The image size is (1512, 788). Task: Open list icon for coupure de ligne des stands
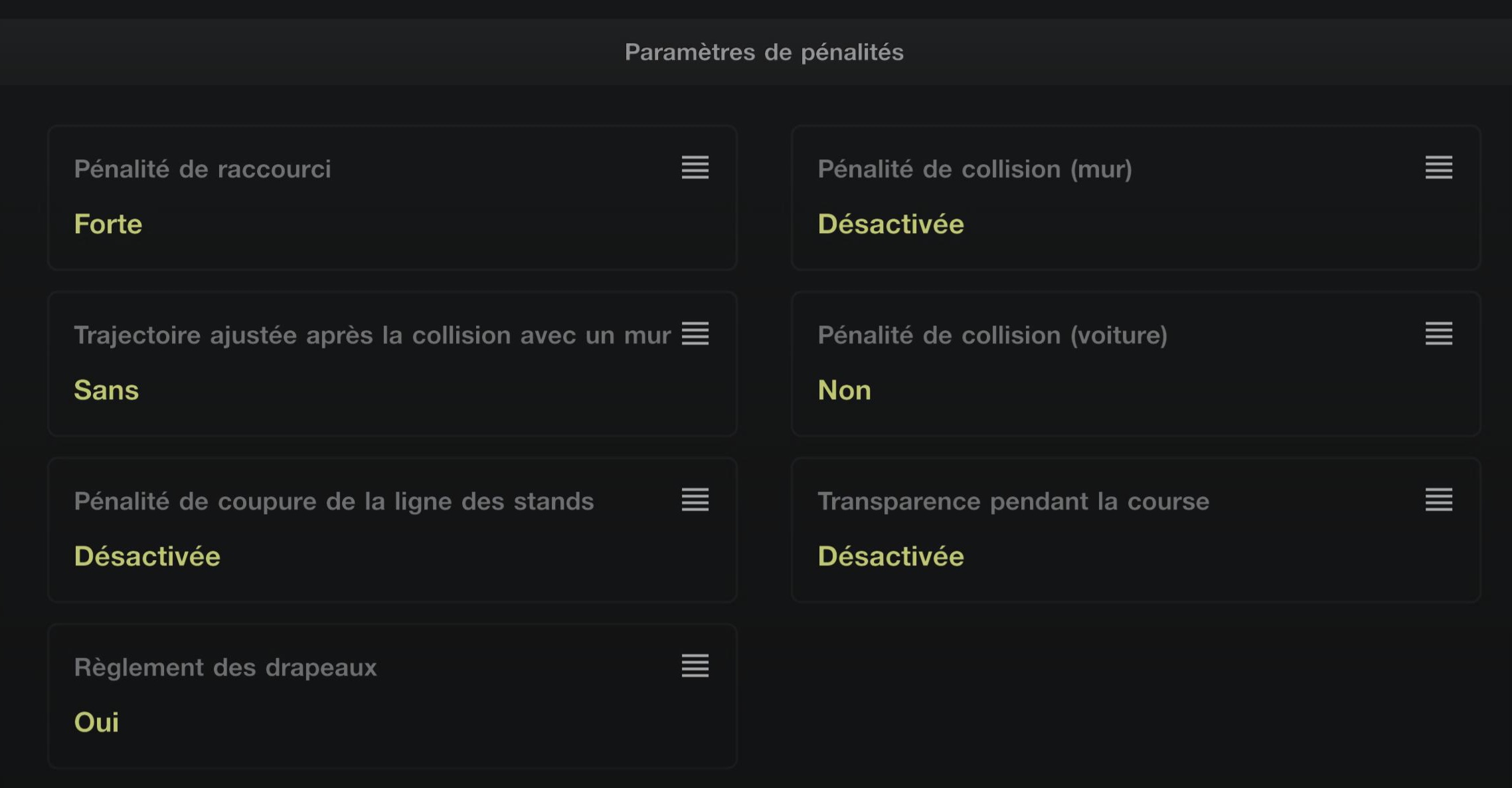[x=695, y=500]
